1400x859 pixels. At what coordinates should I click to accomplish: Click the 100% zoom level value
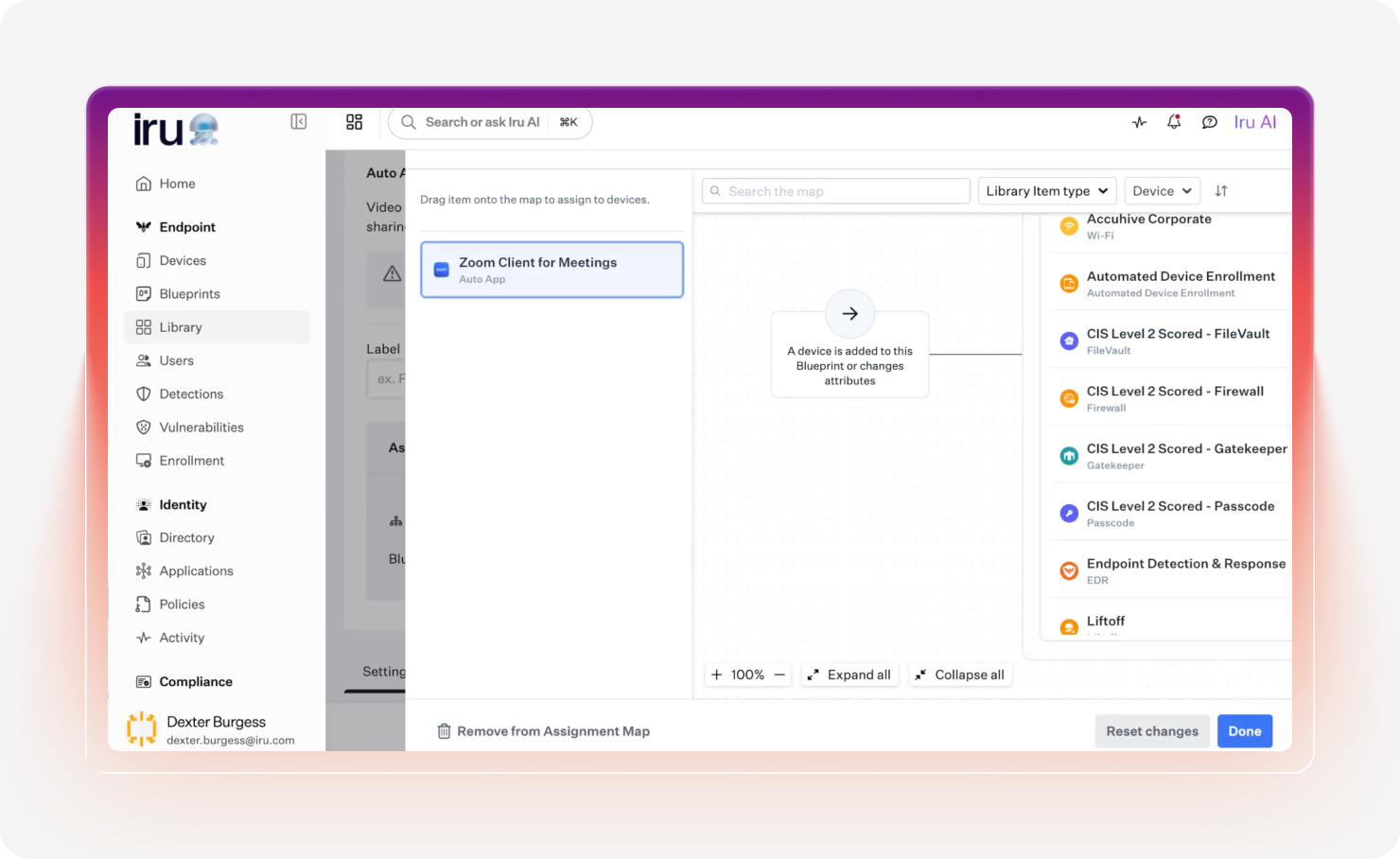coord(747,675)
